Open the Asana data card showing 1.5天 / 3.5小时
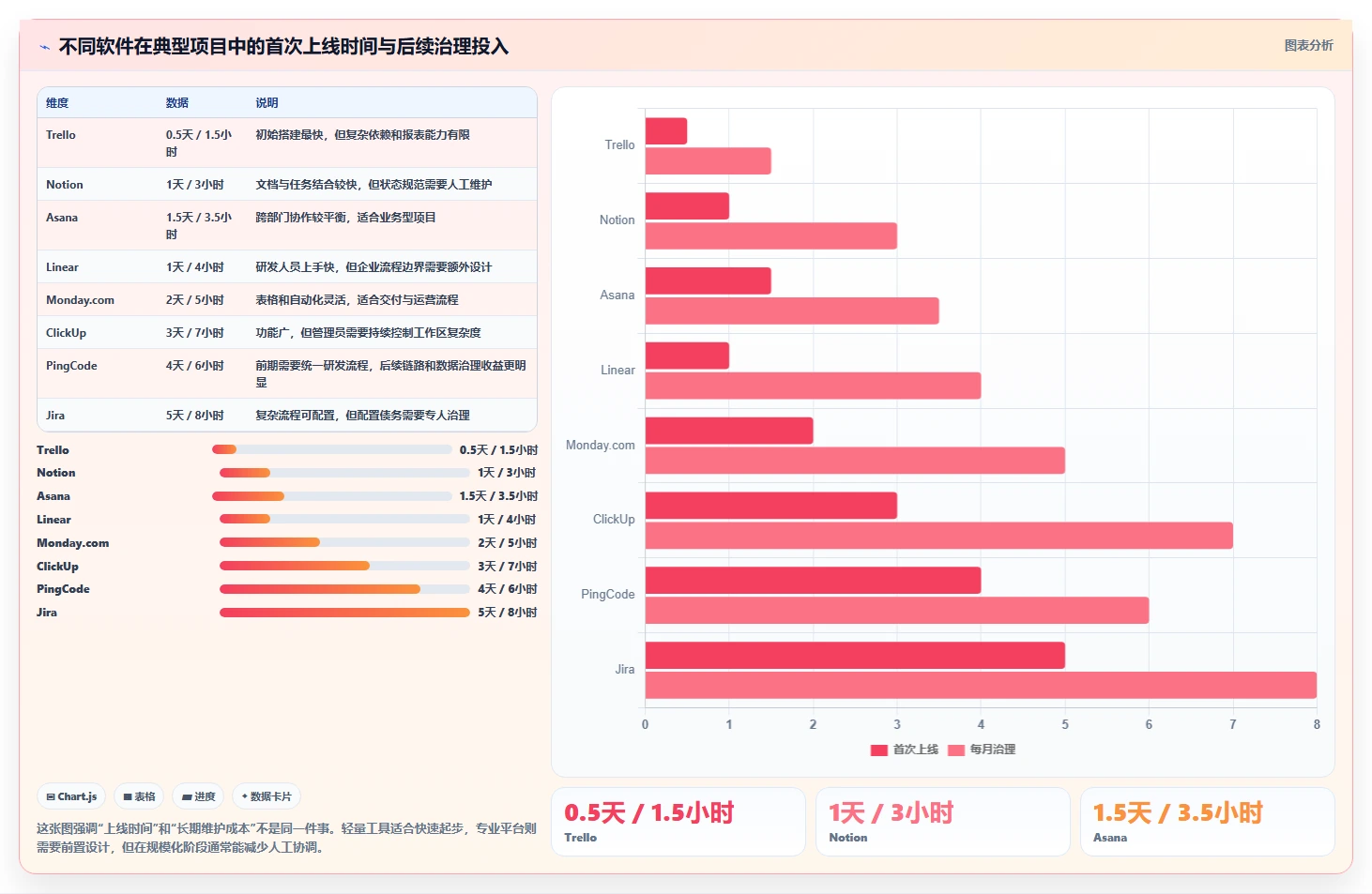 coord(1208,822)
